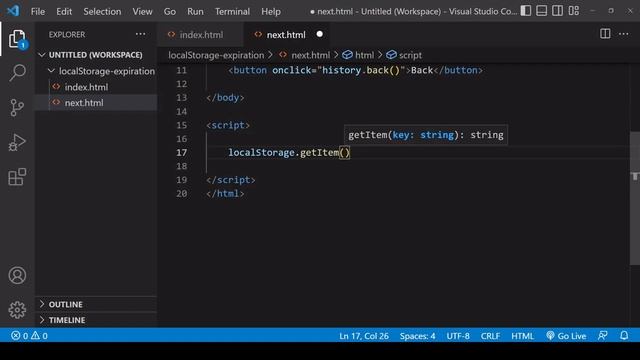Screen dimensions: 640x360
Task: Click the </body> closing tag text
Action: coord(225,98)
